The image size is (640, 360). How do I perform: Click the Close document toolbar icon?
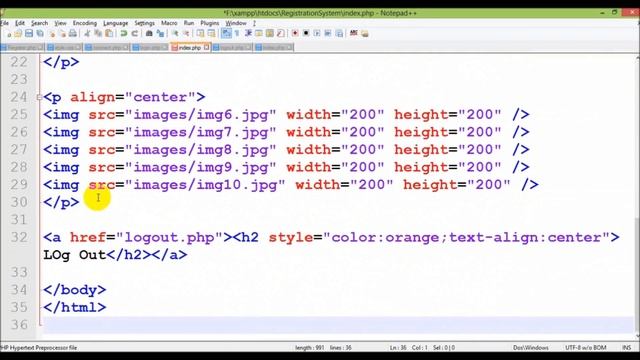tap(52, 33)
